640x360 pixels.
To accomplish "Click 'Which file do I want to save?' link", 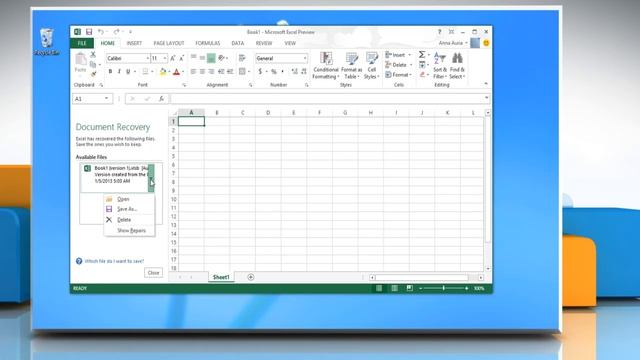I will pos(114,261).
